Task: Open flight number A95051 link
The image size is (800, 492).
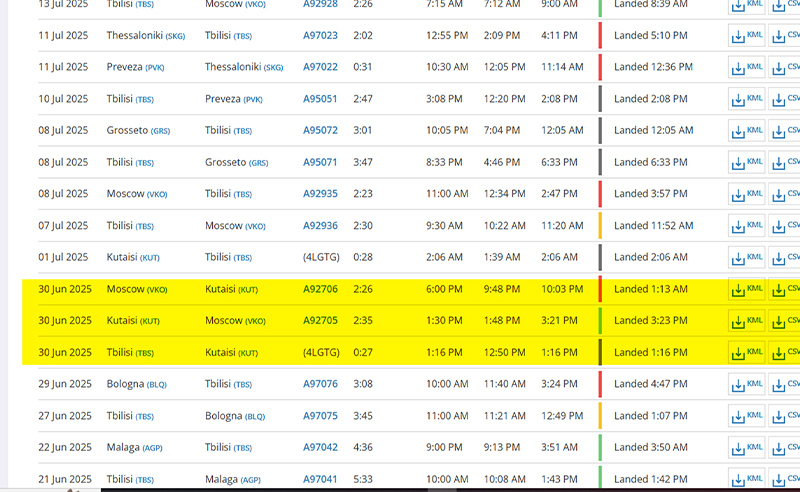Action: click(x=320, y=99)
